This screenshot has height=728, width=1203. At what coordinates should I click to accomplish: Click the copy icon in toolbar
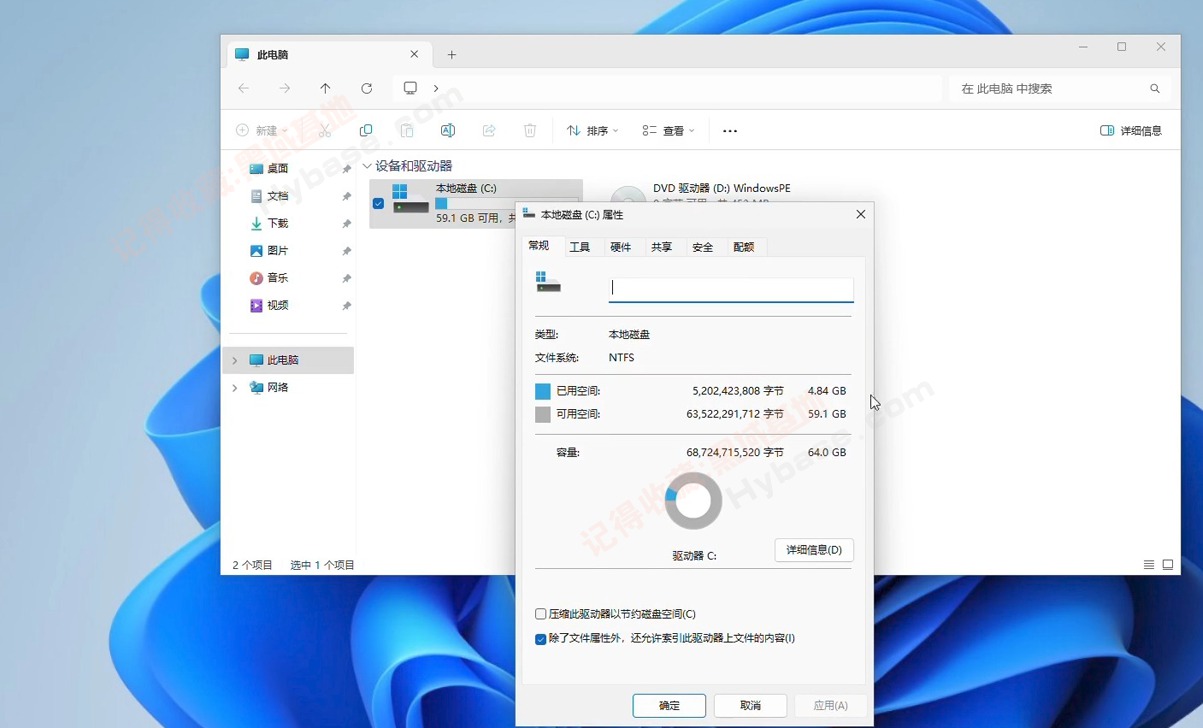click(366, 131)
